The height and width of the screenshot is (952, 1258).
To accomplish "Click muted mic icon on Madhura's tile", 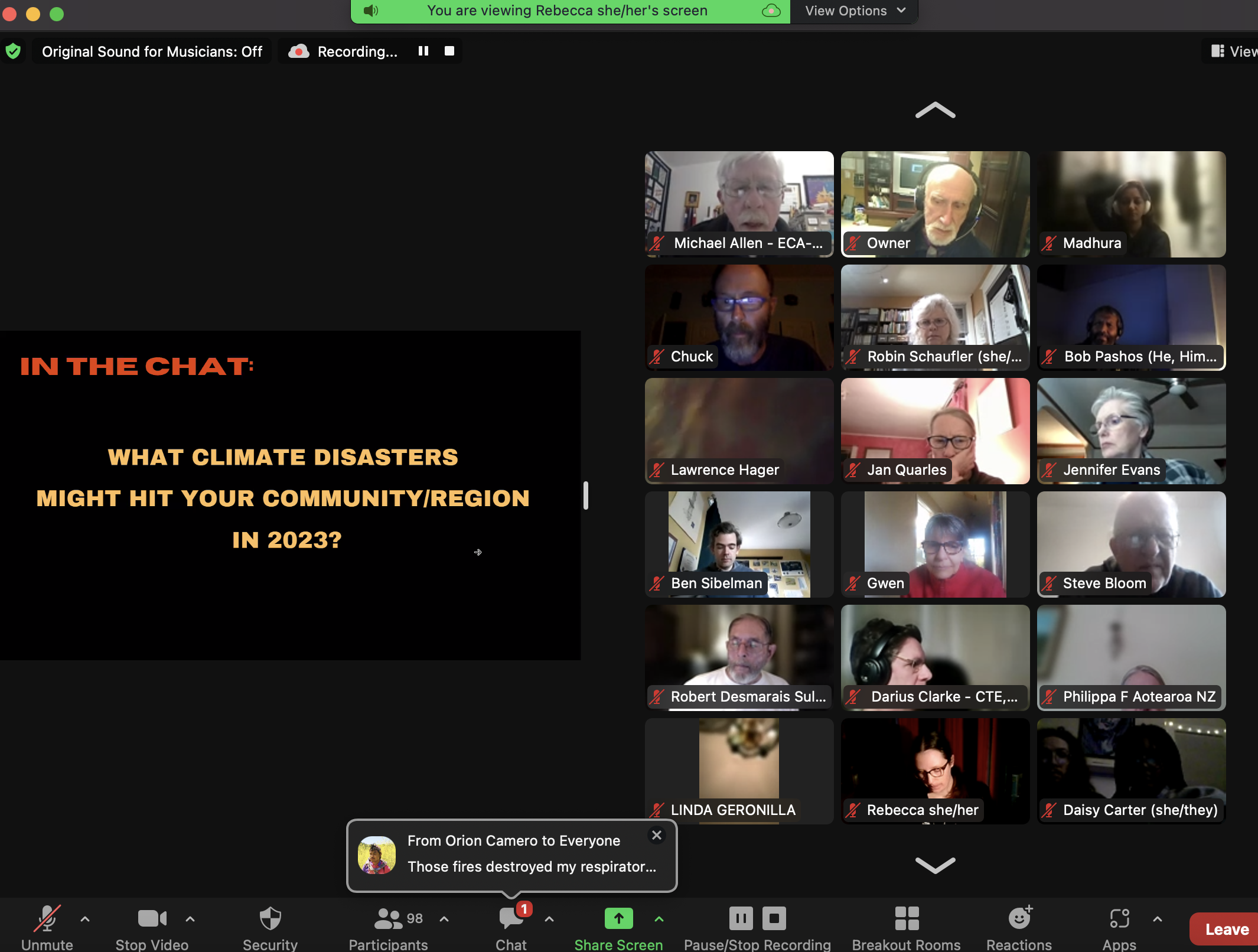I will point(1049,243).
